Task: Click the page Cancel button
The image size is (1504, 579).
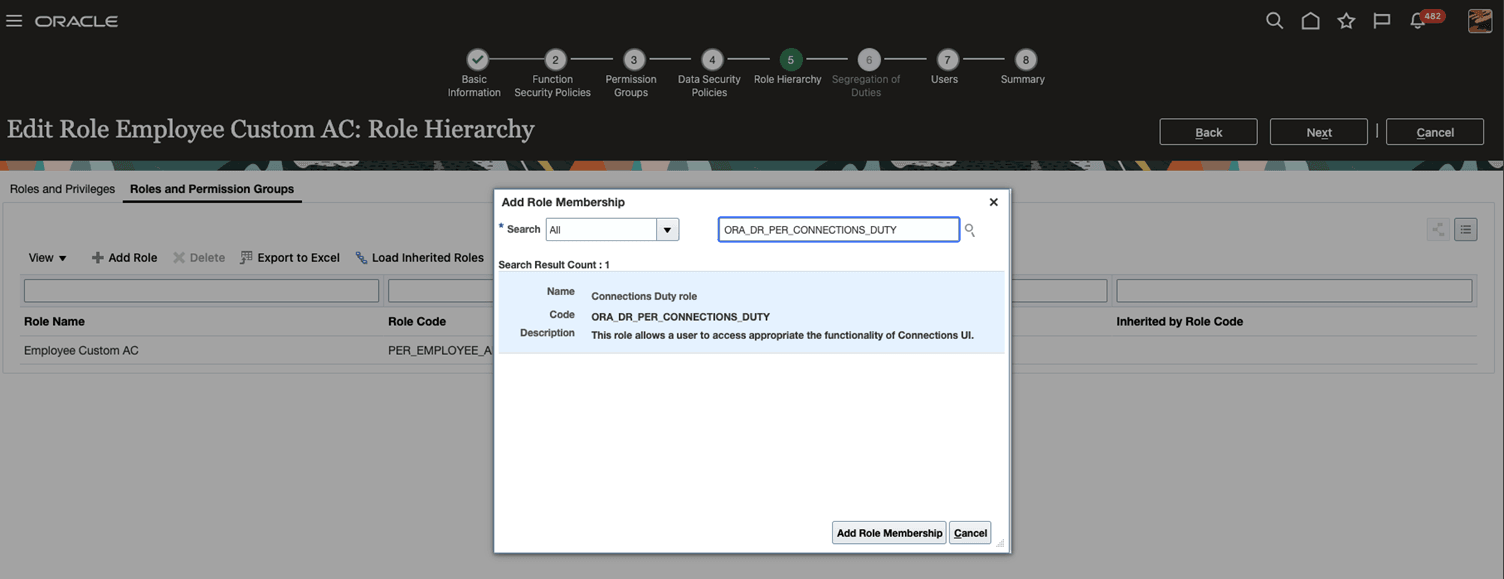Action: pos(1434,132)
